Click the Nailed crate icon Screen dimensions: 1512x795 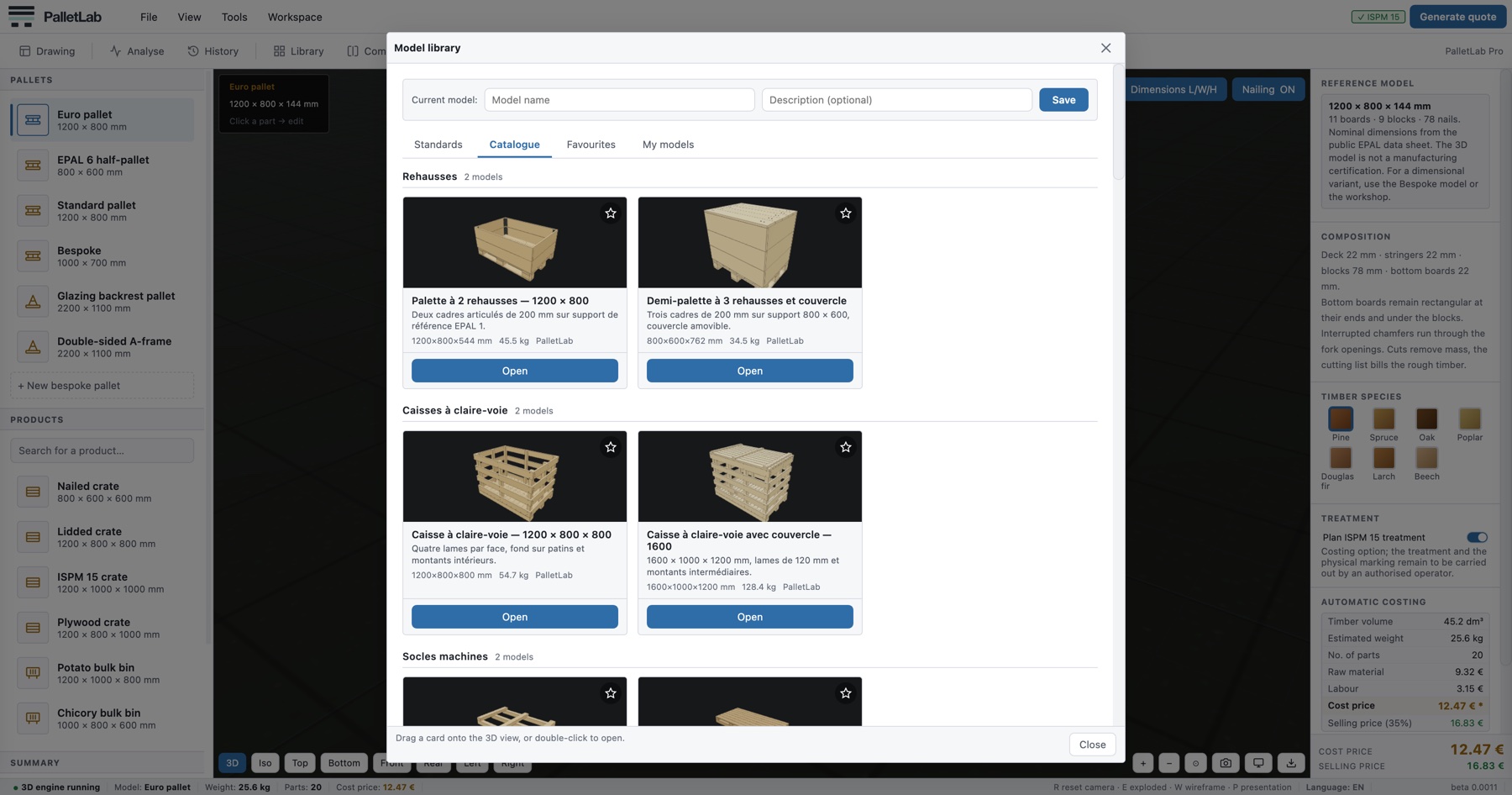(x=33, y=492)
